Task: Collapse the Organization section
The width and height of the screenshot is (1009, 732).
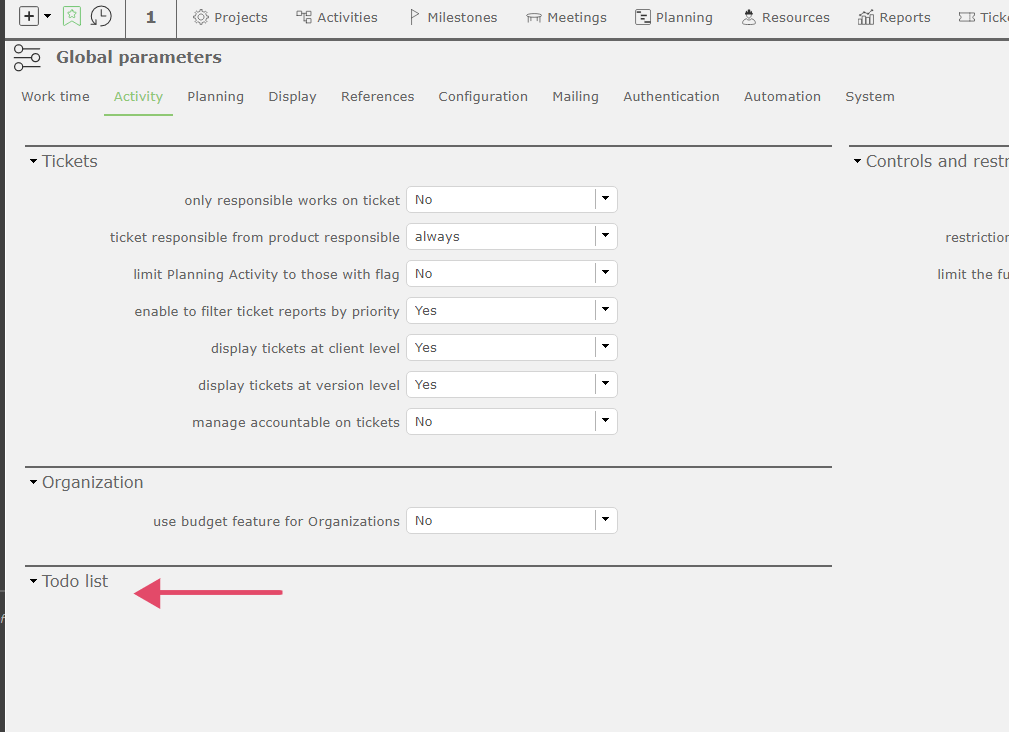Action: tap(34, 483)
